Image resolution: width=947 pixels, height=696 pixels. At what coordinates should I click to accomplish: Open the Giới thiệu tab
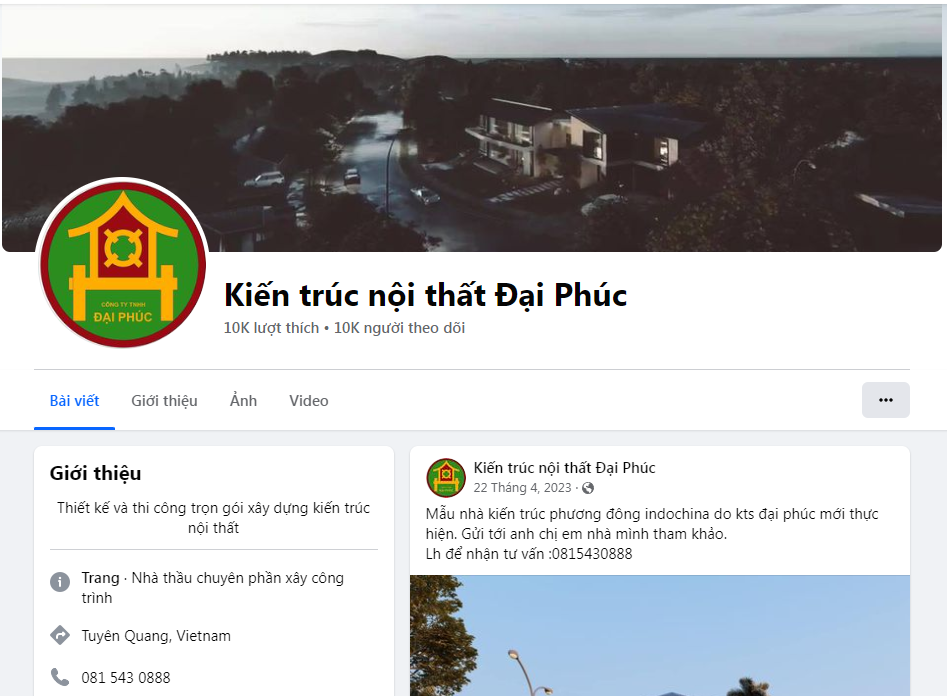[x=164, y=401]
